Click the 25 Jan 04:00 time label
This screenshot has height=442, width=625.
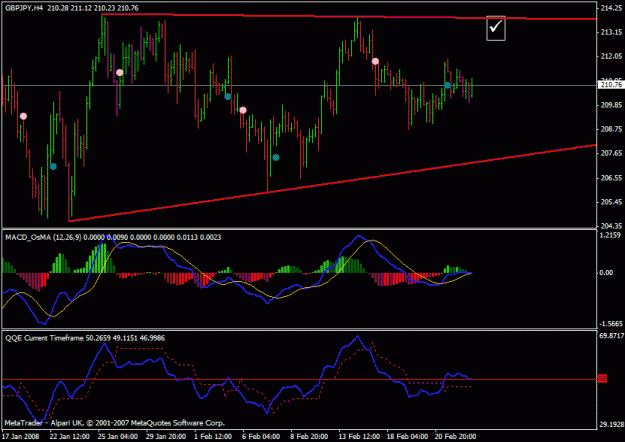coord(118,436)
